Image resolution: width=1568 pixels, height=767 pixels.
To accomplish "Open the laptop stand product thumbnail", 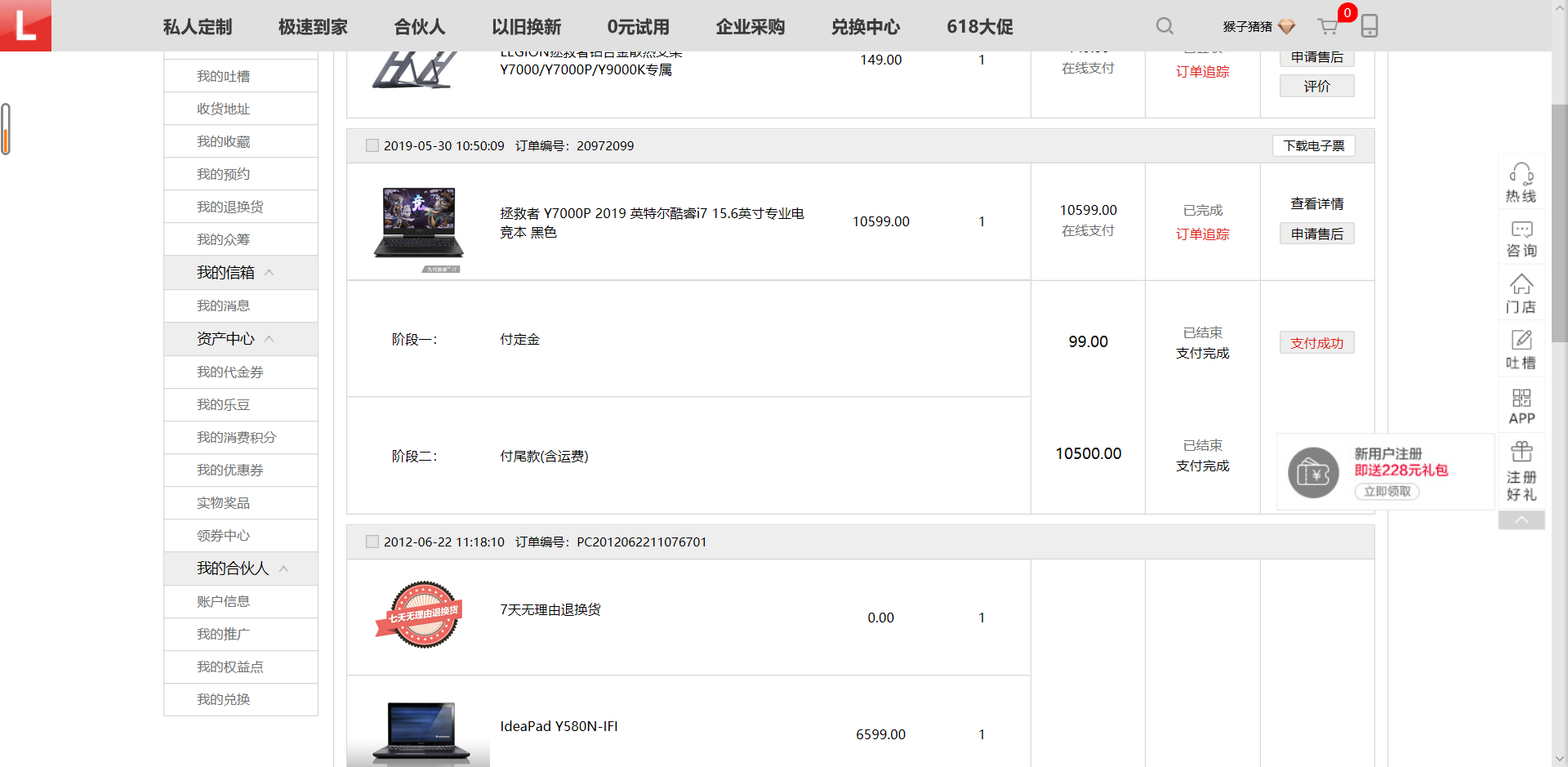I will click(416, 69).
